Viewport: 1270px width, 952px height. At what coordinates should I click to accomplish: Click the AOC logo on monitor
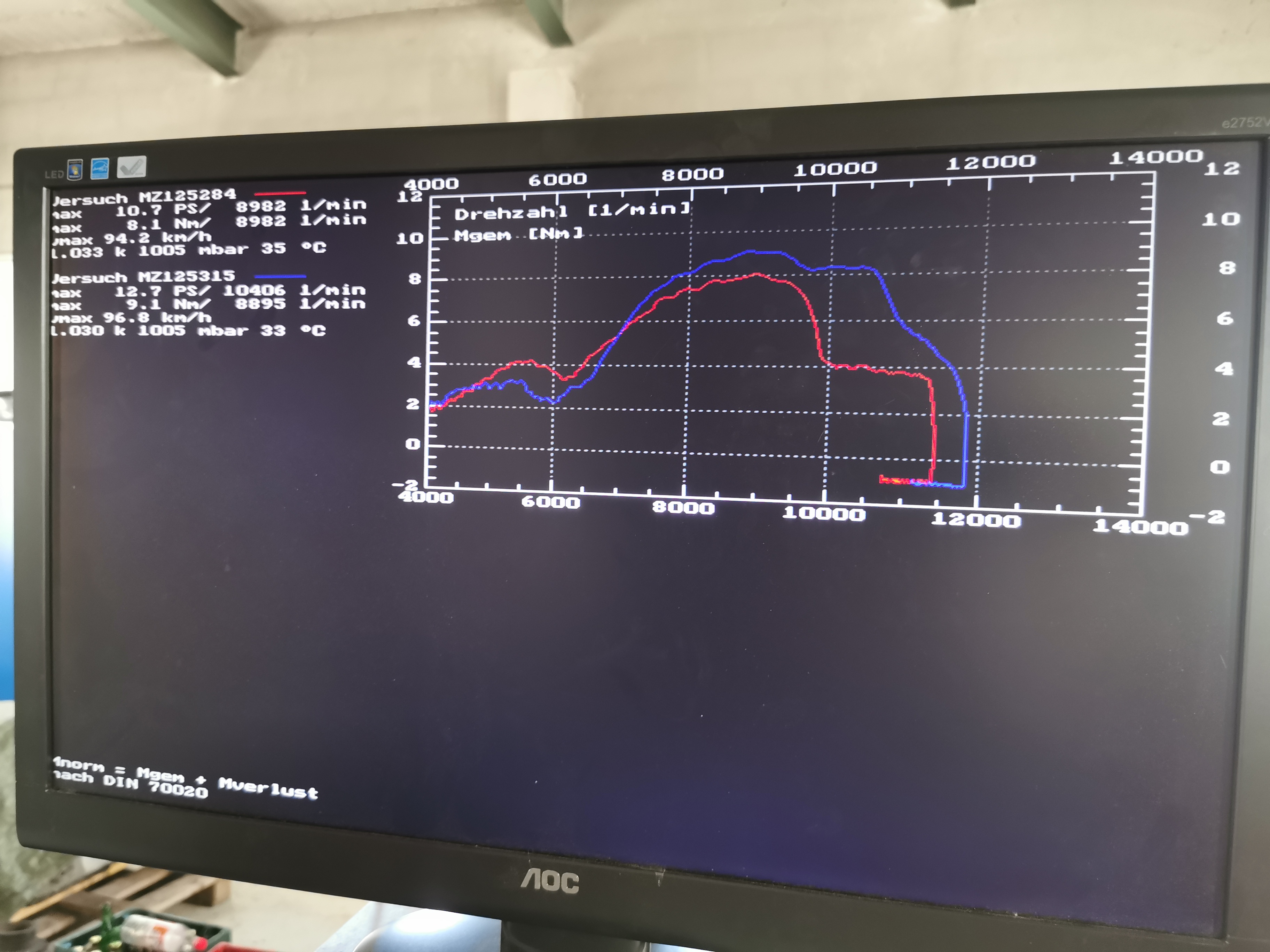549,881
